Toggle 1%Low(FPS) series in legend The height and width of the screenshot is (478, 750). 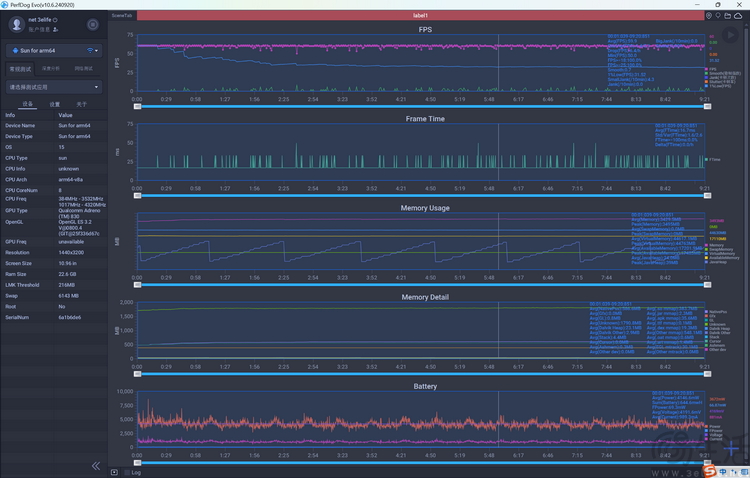[x=717, y=86]
